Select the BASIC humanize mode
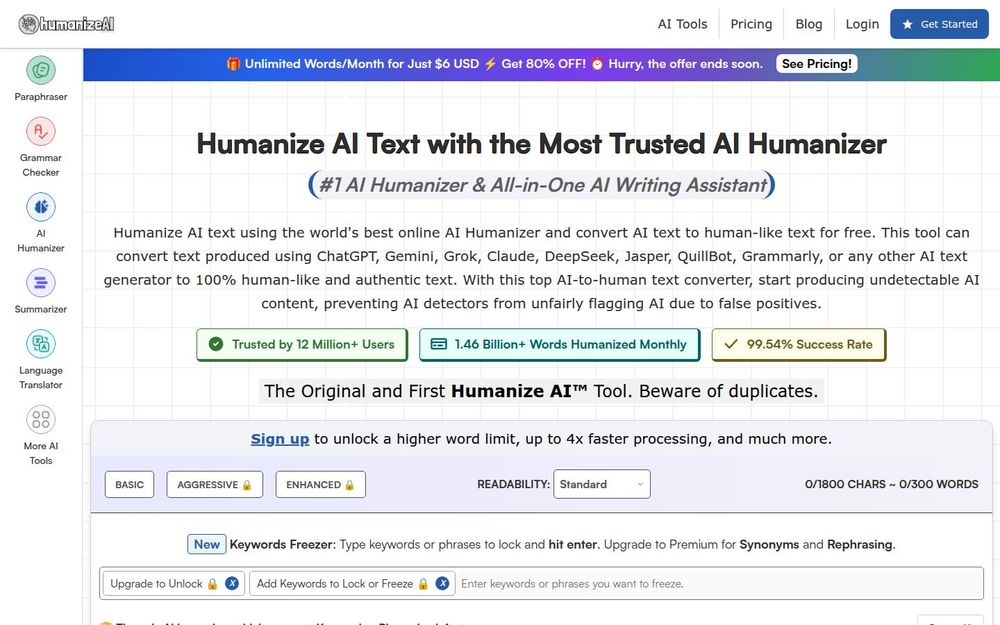 tap(129, 485)
